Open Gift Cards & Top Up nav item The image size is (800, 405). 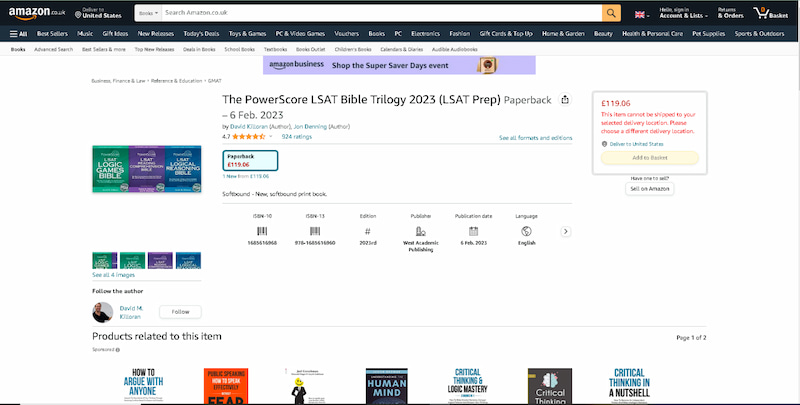coord(506,34)
